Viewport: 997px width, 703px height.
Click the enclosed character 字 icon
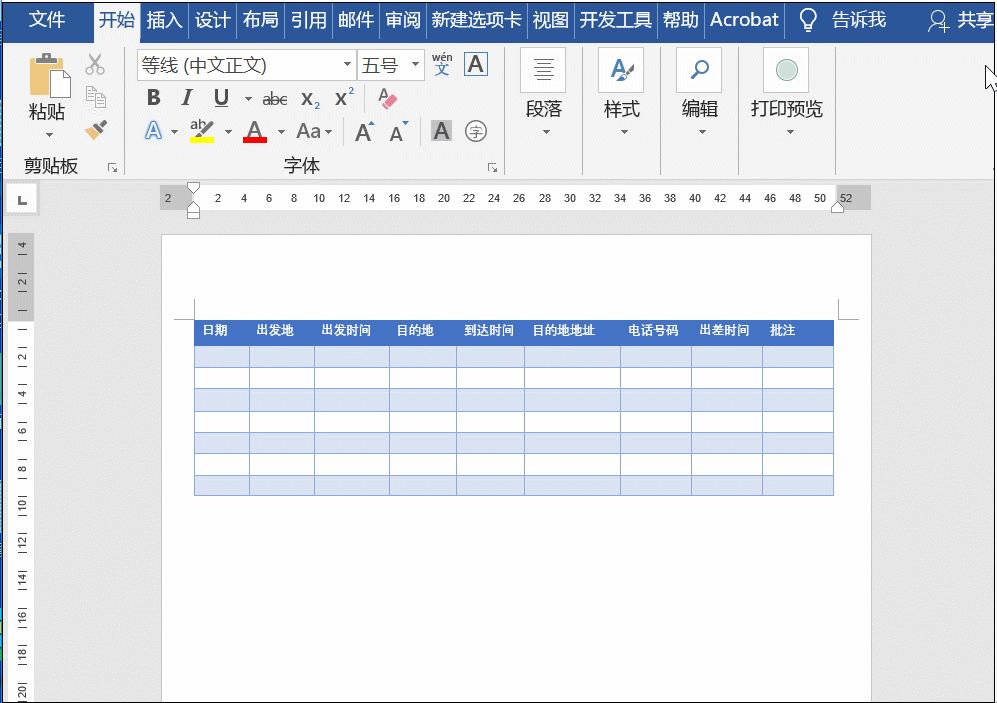pos(476,132)
